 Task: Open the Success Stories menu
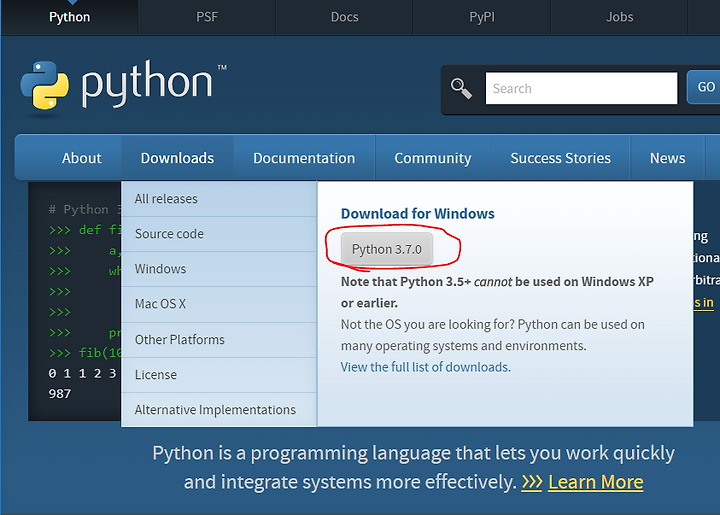point(560,158)
